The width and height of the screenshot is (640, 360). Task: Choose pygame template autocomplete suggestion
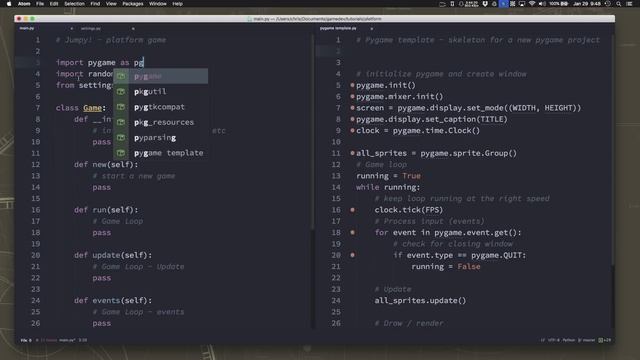pyautogui.click(x=160, y=153)
